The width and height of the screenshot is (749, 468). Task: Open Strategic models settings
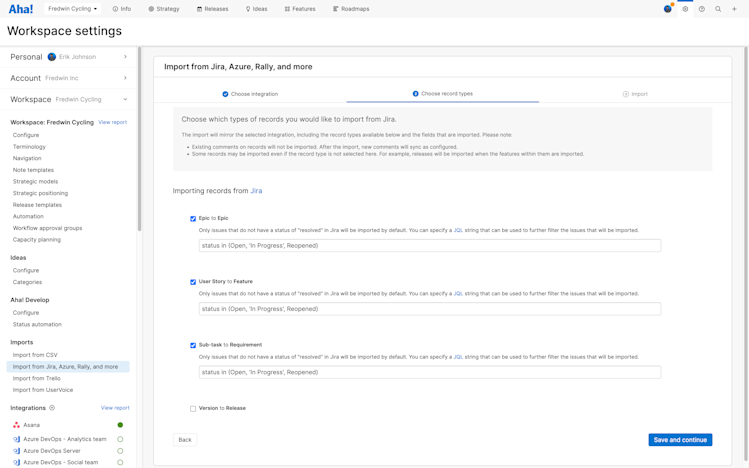pyautogui.click(x=35, y=181)
